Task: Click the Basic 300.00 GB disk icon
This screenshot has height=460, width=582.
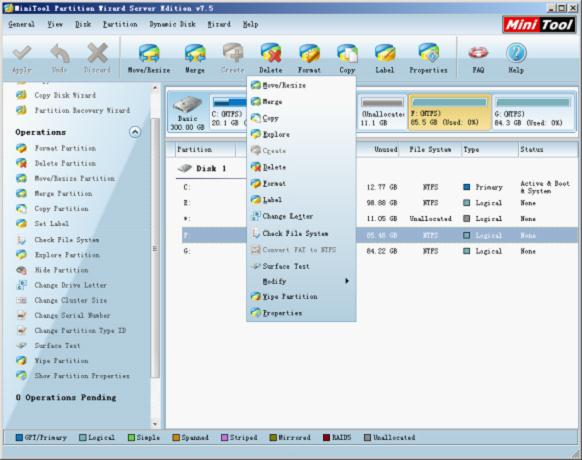Action: point(187,112)
